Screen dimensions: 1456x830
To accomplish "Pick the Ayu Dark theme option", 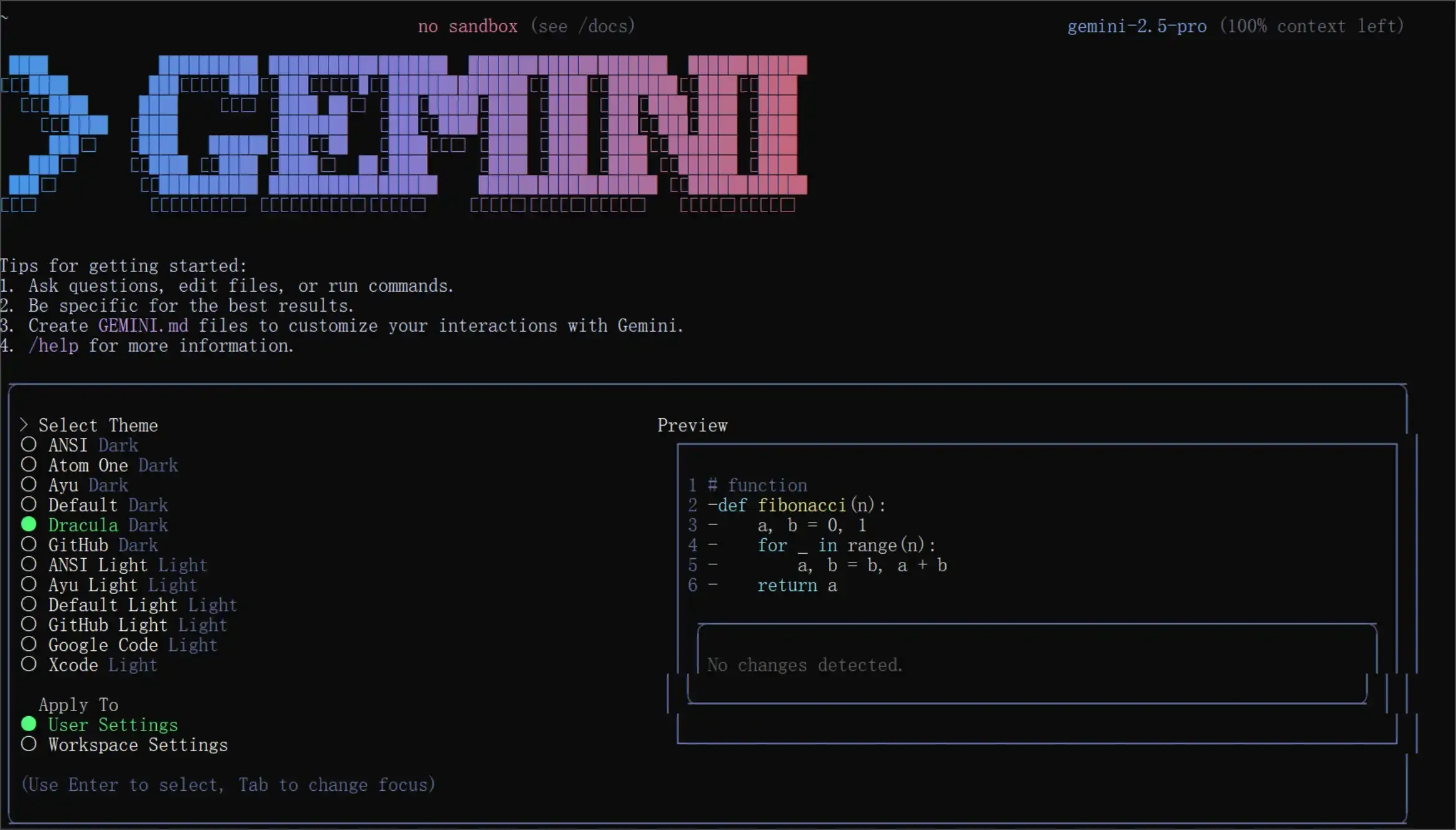I will [29, 485].
